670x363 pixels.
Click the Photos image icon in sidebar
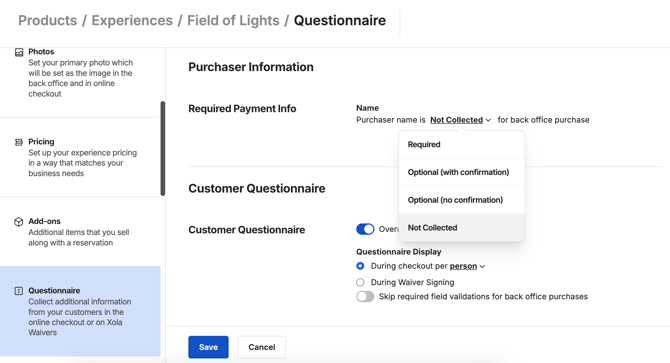[19, 52]
